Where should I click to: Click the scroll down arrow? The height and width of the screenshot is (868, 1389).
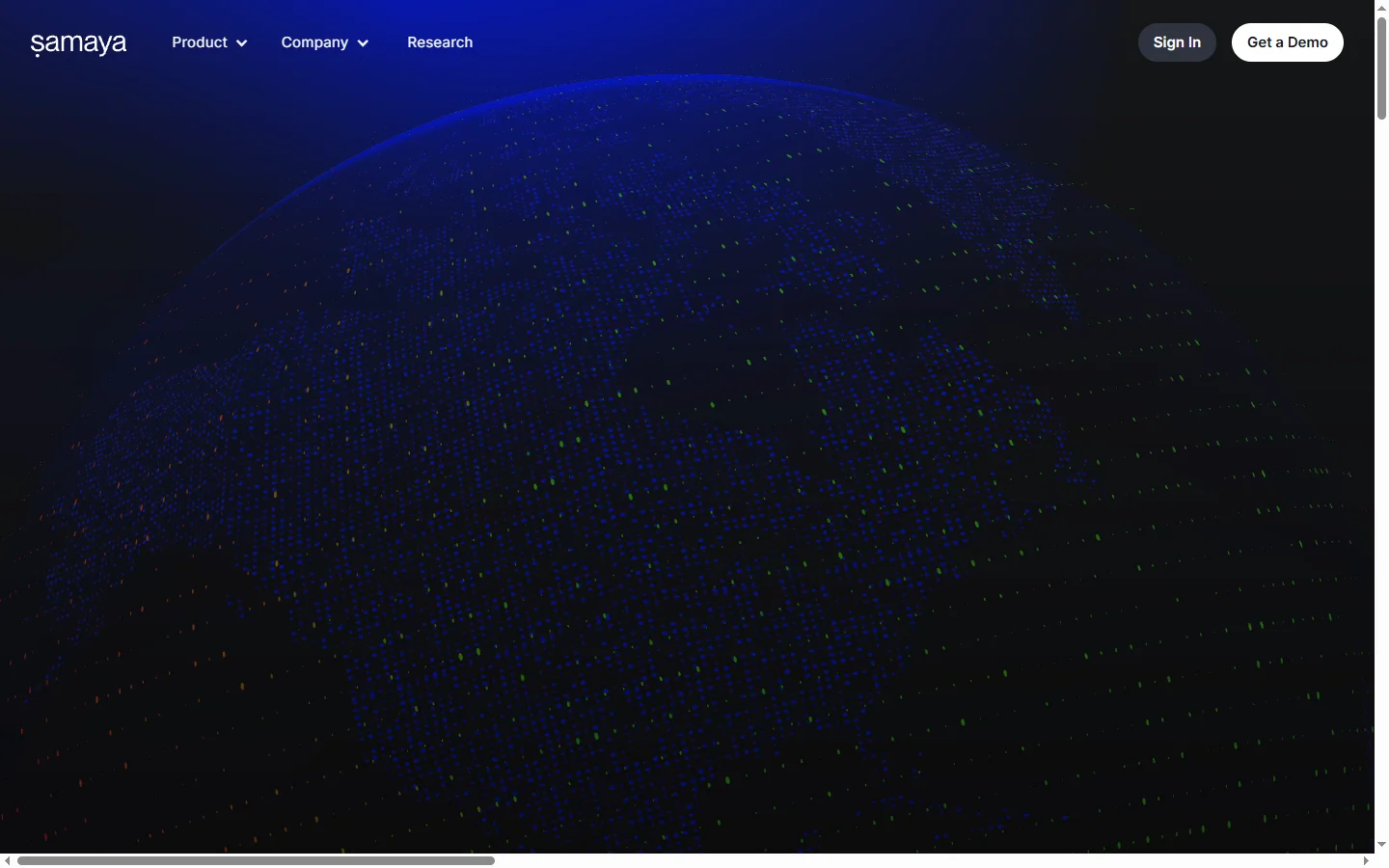(x=1381, y=845)
